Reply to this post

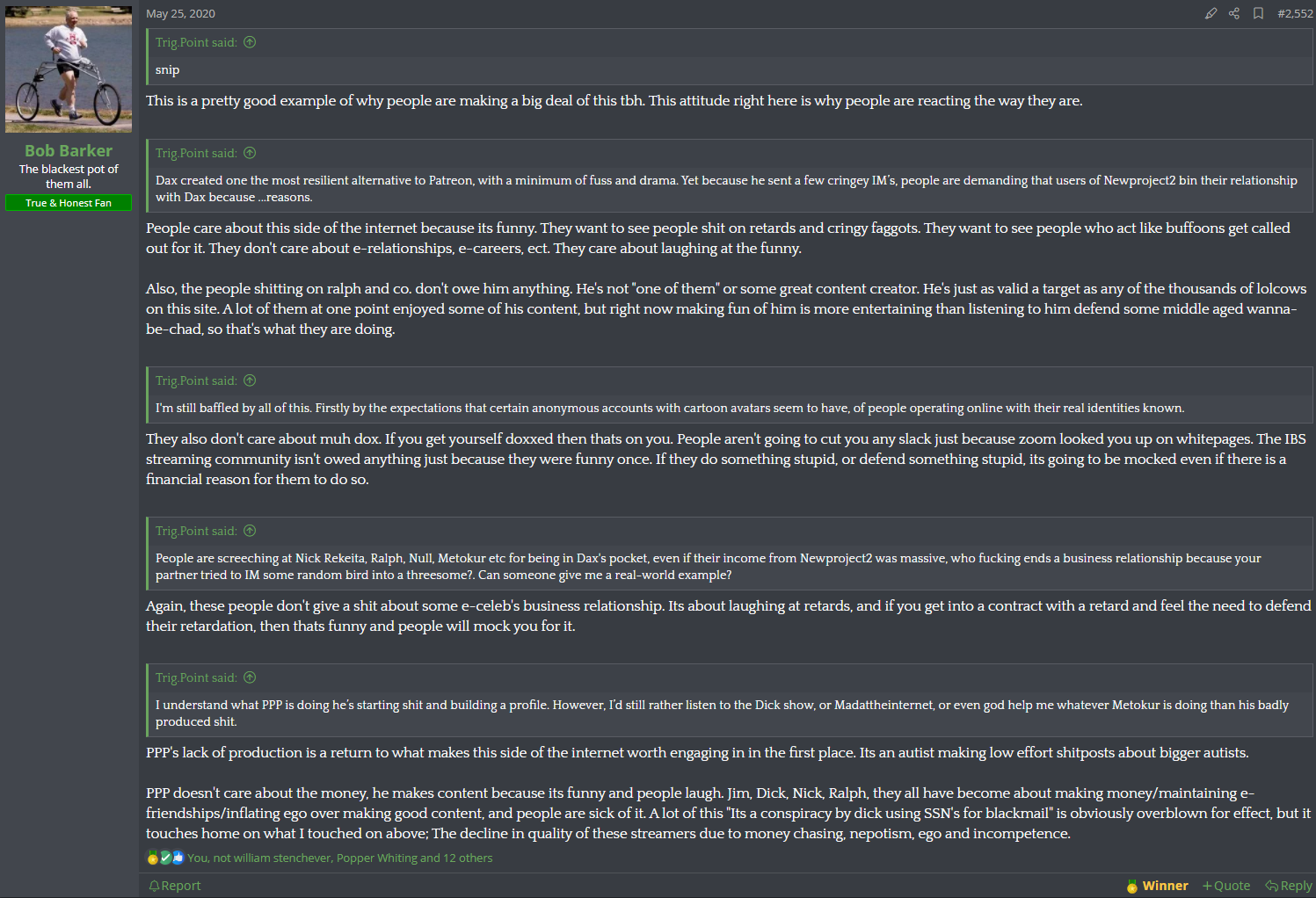tap(1289, 886)
